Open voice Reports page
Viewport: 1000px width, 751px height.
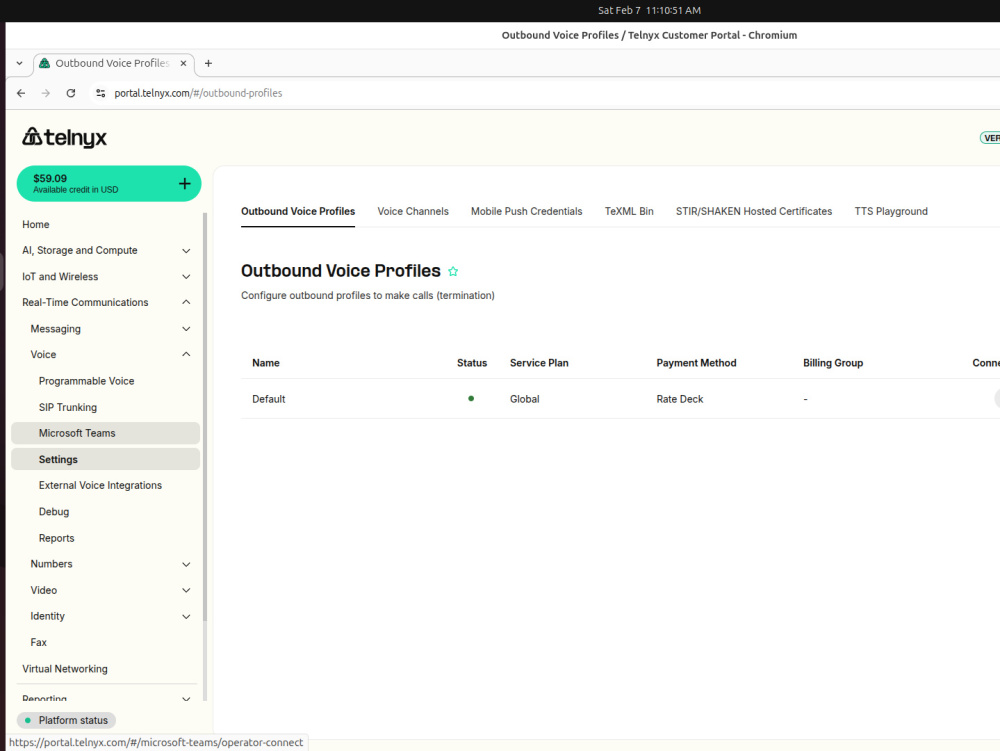tap(56, 538)
